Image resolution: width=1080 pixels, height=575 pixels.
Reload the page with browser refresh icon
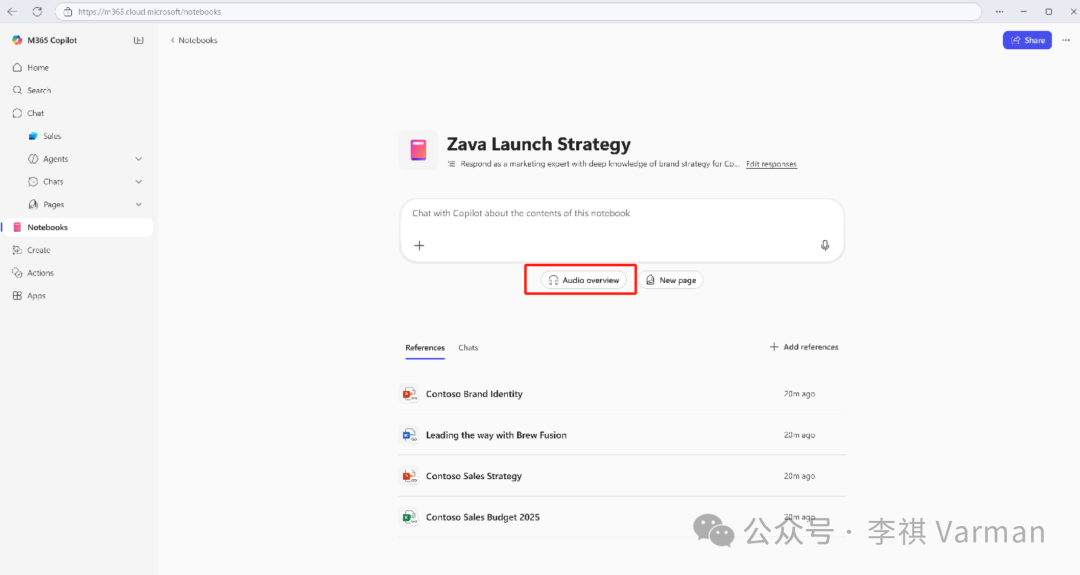click(x=37, y=12)
